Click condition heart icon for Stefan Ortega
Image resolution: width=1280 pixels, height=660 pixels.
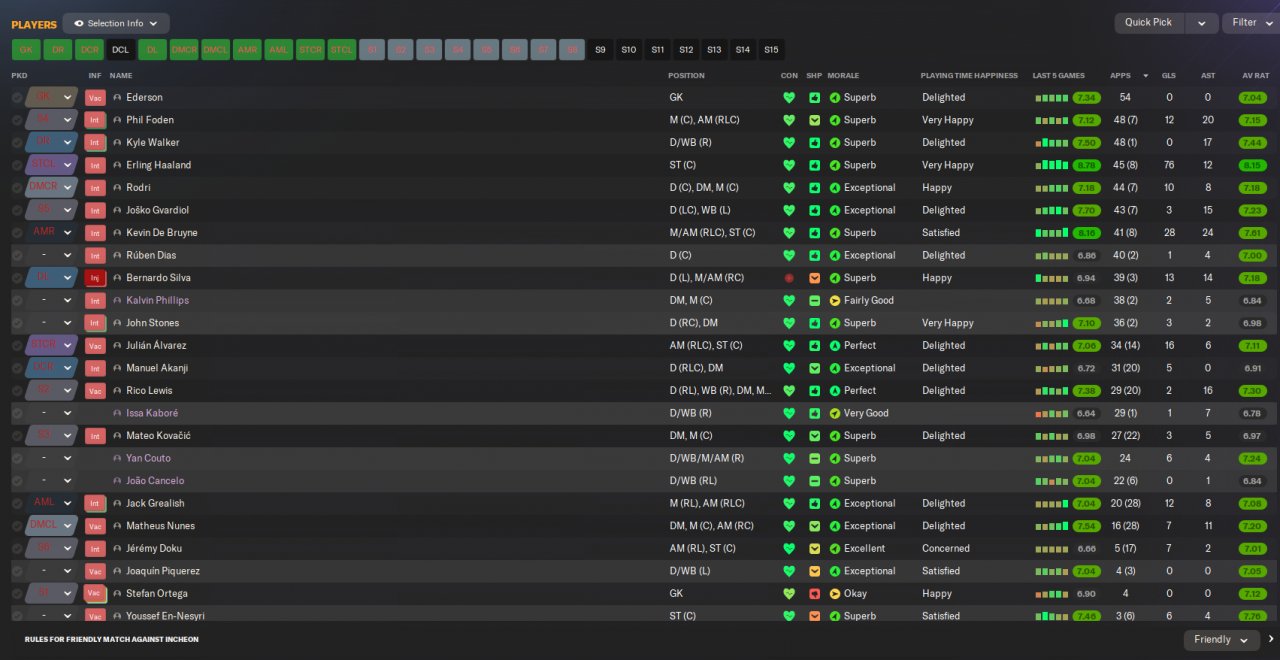[x=789, y=594]
